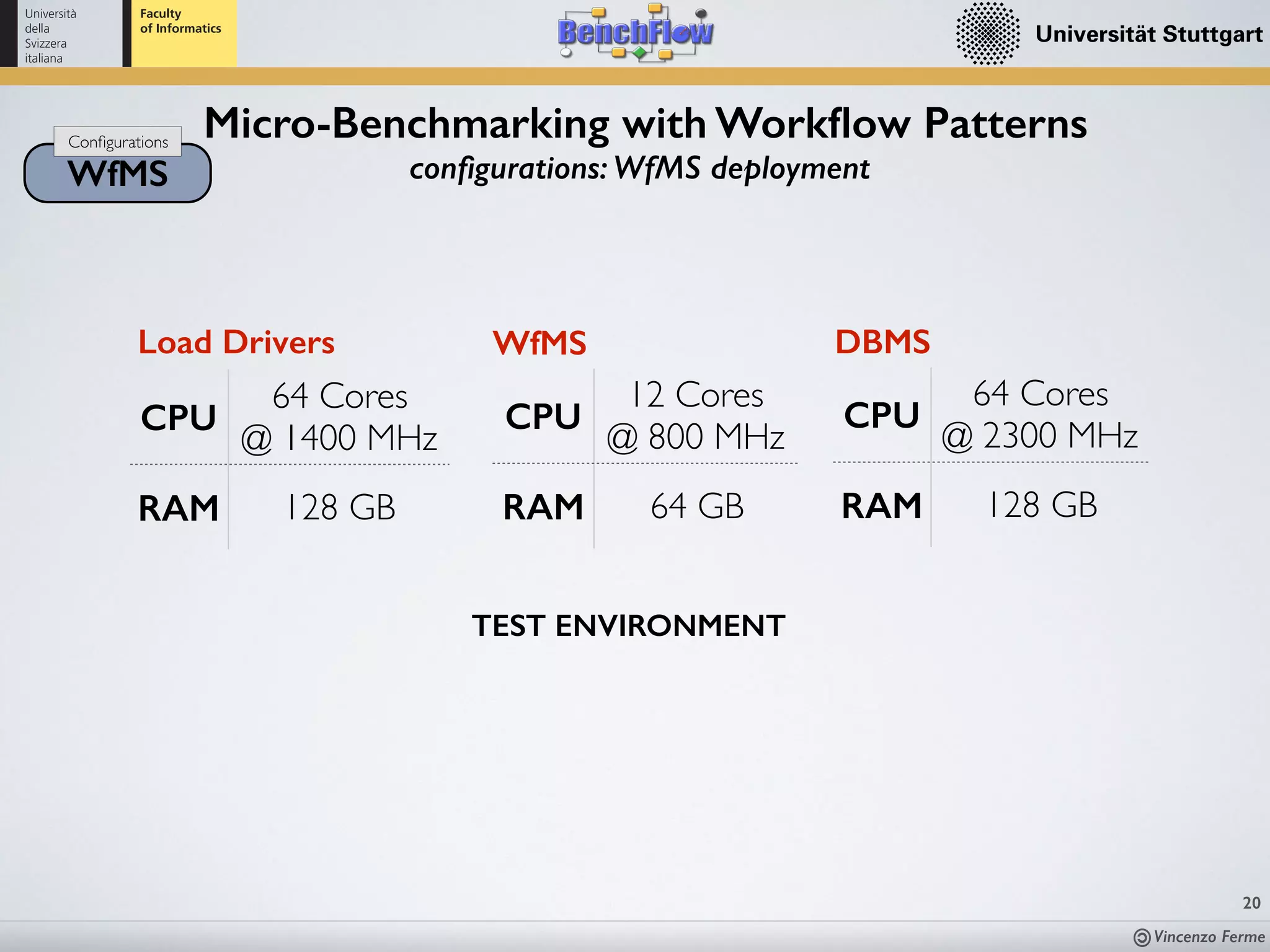Click the slide number 20
The width and height of the screenshot is (1270, 952).
(1251, 903)
